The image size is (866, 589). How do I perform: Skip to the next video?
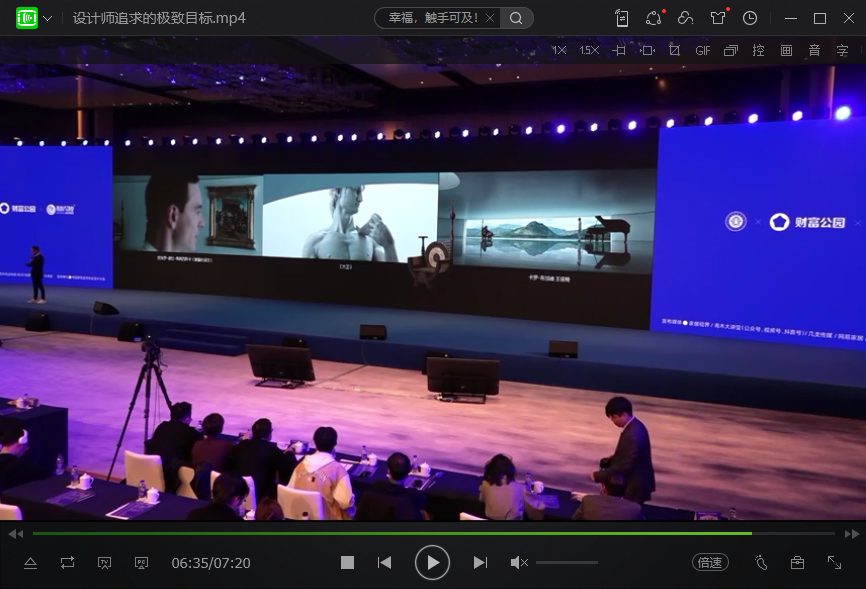point(480,563)
